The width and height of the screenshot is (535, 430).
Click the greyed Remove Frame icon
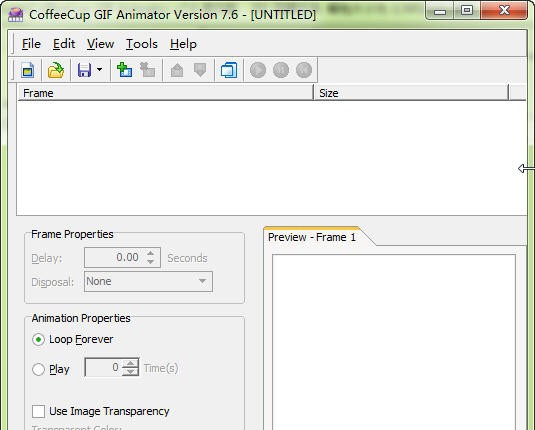147,70
